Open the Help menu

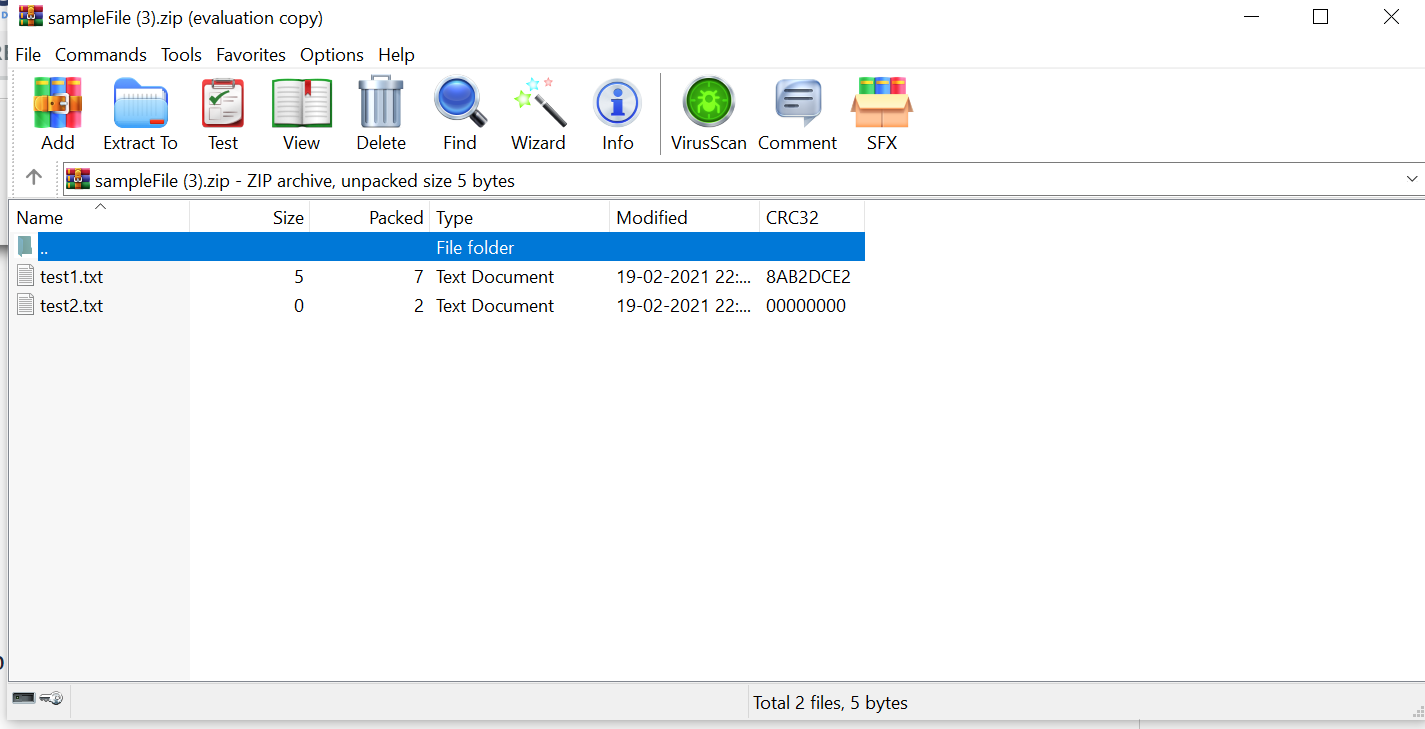[396, 55]
